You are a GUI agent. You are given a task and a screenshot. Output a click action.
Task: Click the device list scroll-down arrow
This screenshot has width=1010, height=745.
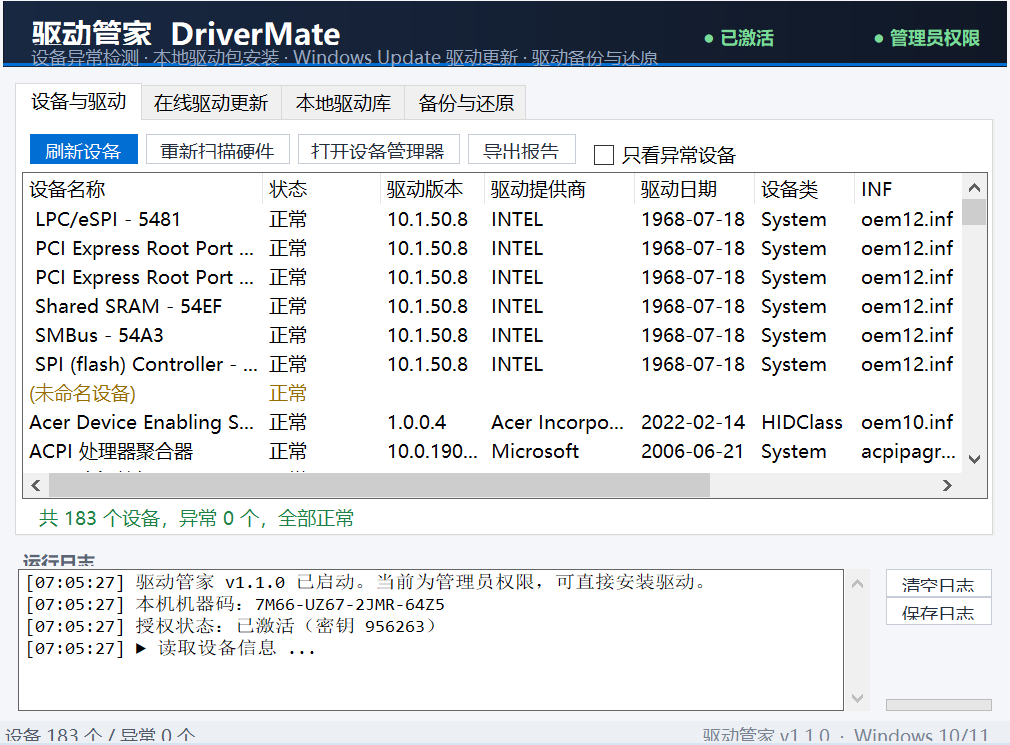click(x=974, y=460)
